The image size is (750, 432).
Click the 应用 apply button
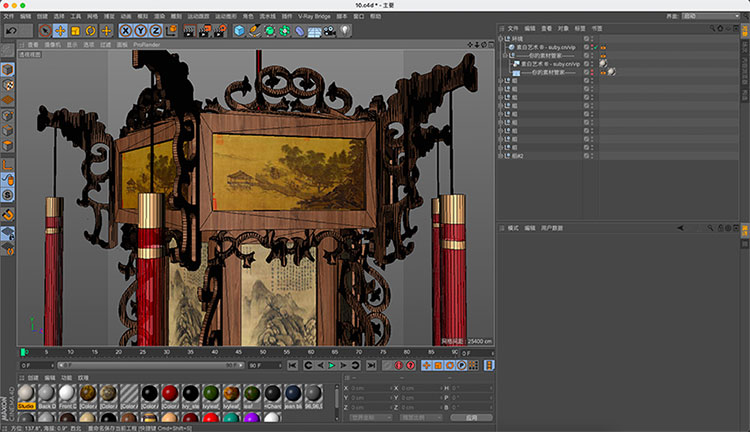point(471,417)
